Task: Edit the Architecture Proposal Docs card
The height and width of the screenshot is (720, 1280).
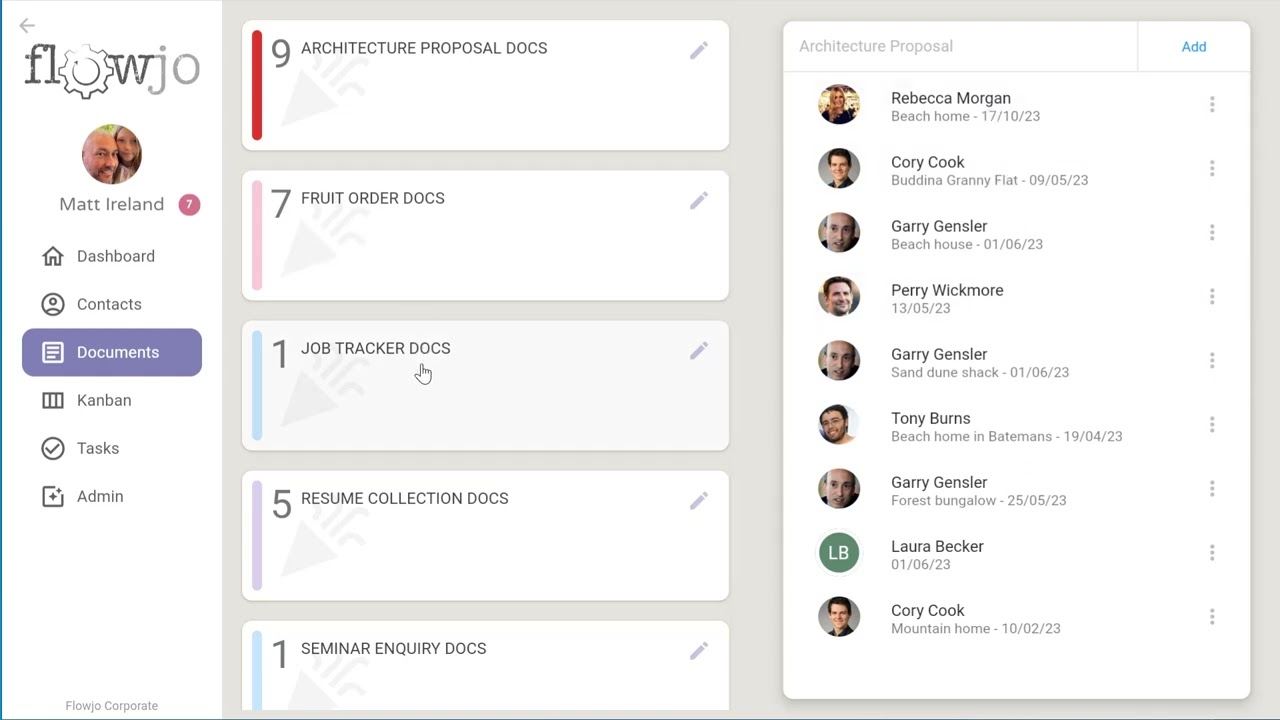Action: 699,50
